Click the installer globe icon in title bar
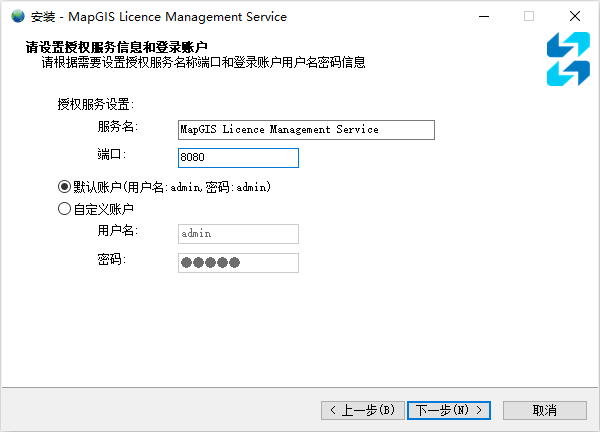600x432 pixels. tap(17, 17)
